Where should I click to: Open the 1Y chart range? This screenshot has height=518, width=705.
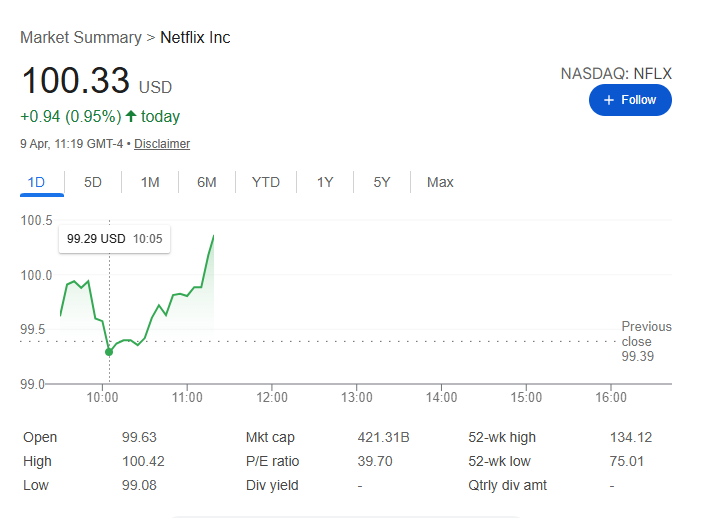tap(325, 183)
